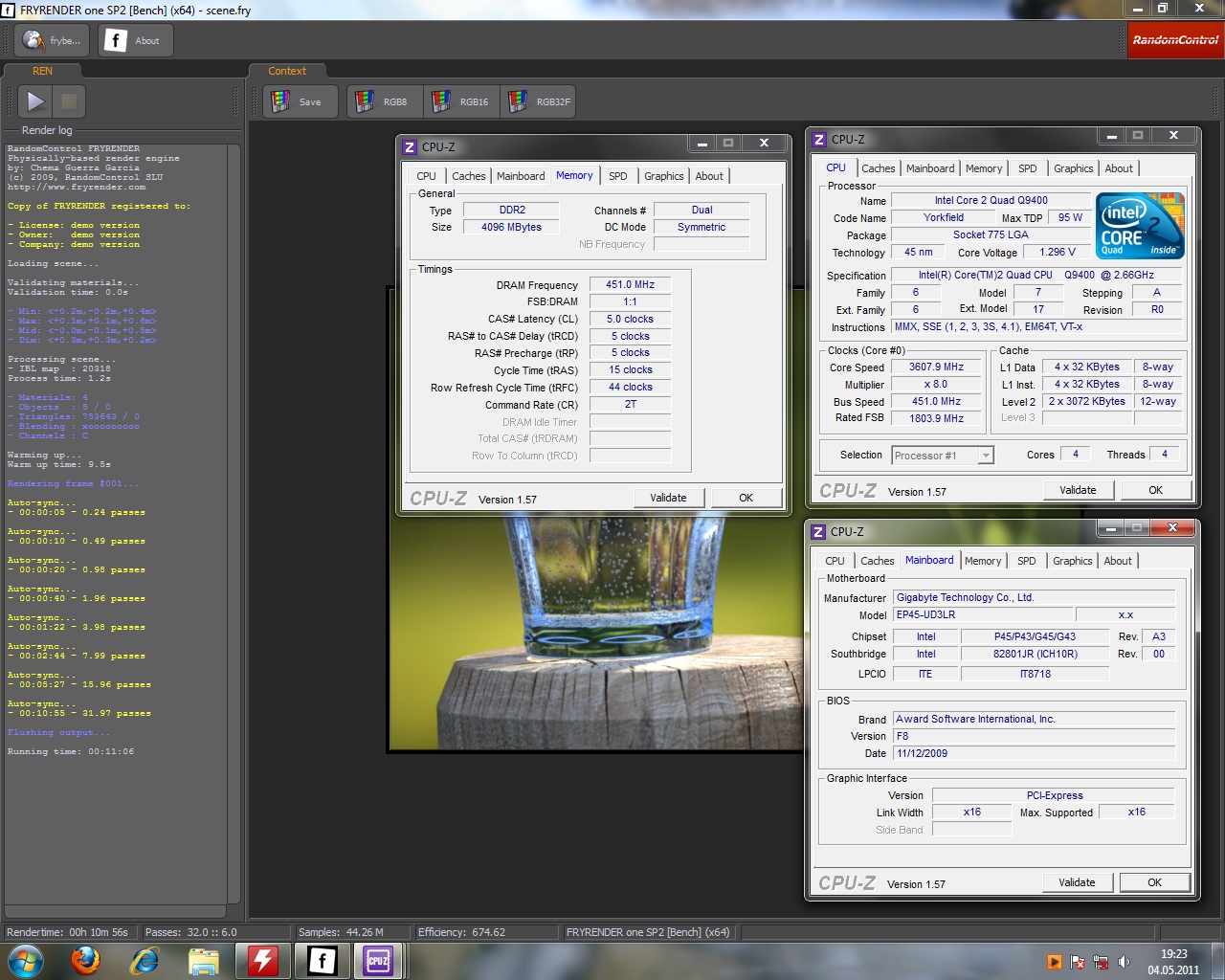
Task: Expand the Processor #1 selection dropdown
Action: pyautogui.click(x=985, y=456)
